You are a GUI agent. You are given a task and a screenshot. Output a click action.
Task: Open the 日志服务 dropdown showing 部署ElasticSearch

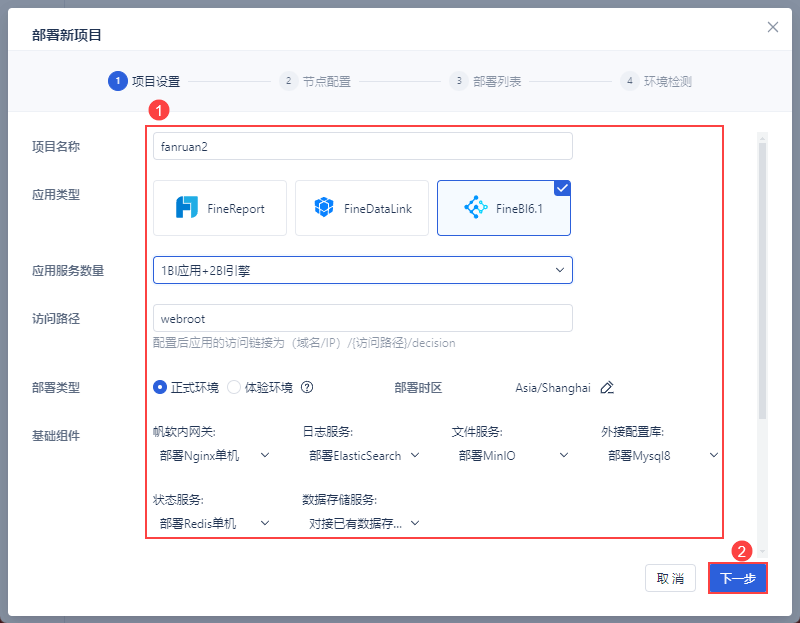(364, 455)
